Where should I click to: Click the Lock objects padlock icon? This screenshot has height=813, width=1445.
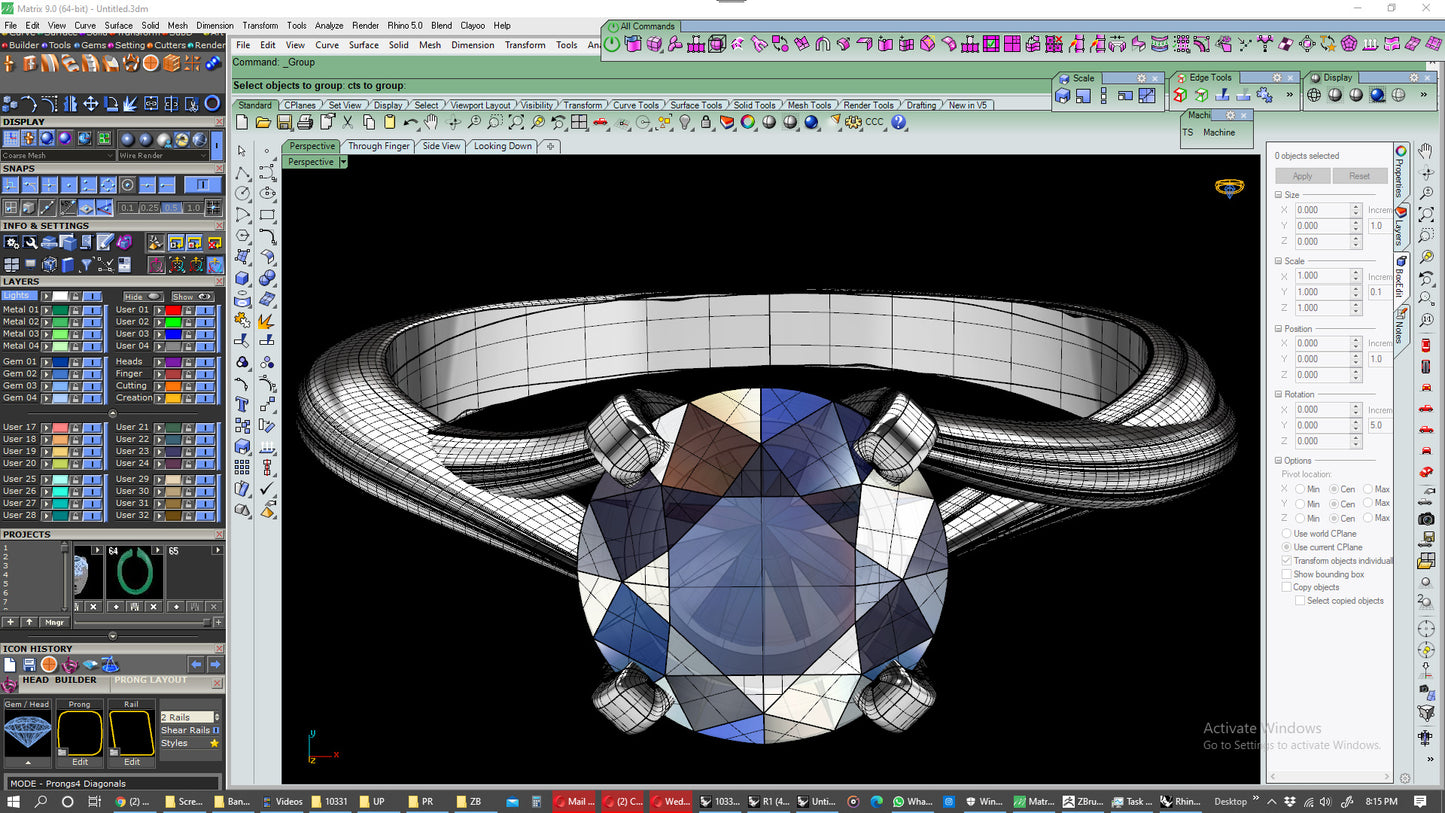click(x=706, y=122)
